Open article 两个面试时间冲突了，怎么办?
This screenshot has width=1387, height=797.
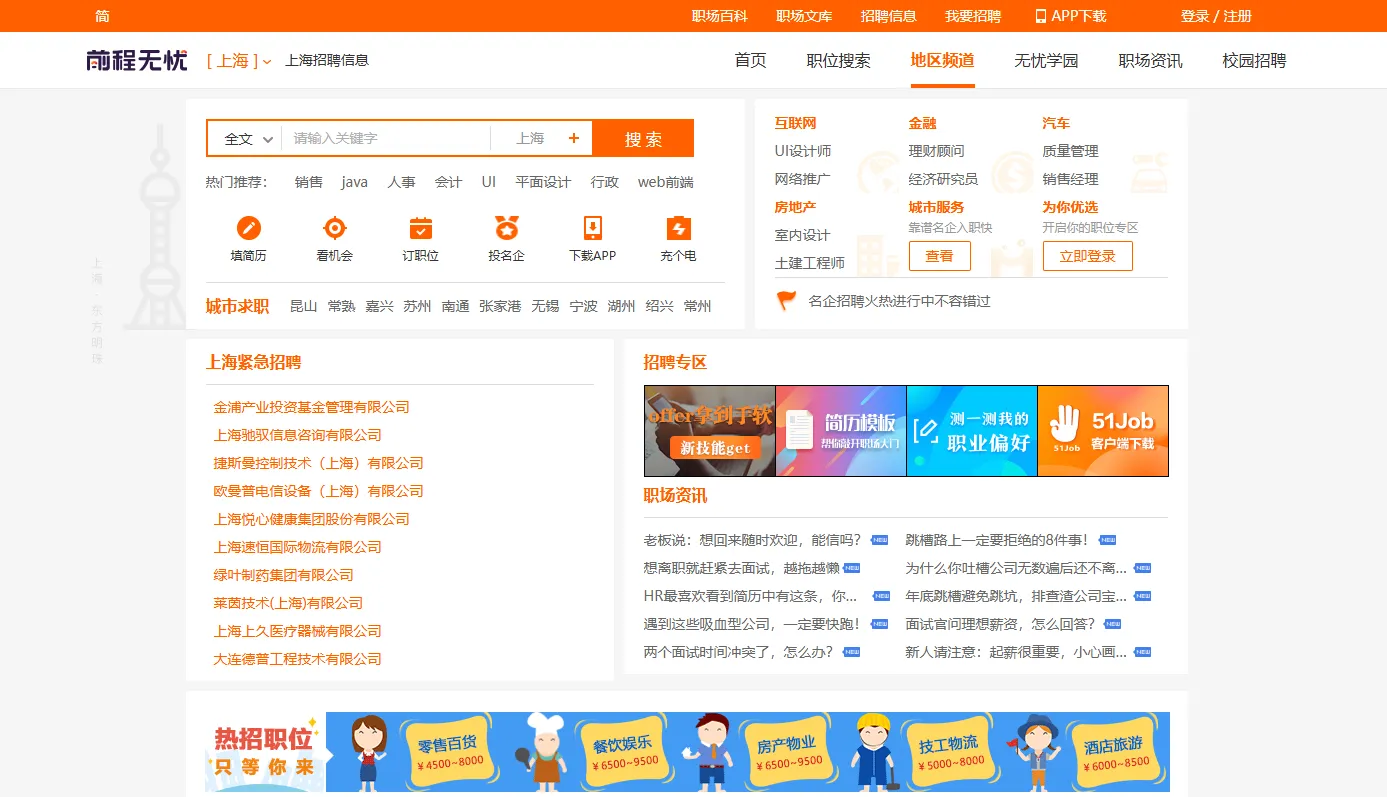[x=738, y=652]
